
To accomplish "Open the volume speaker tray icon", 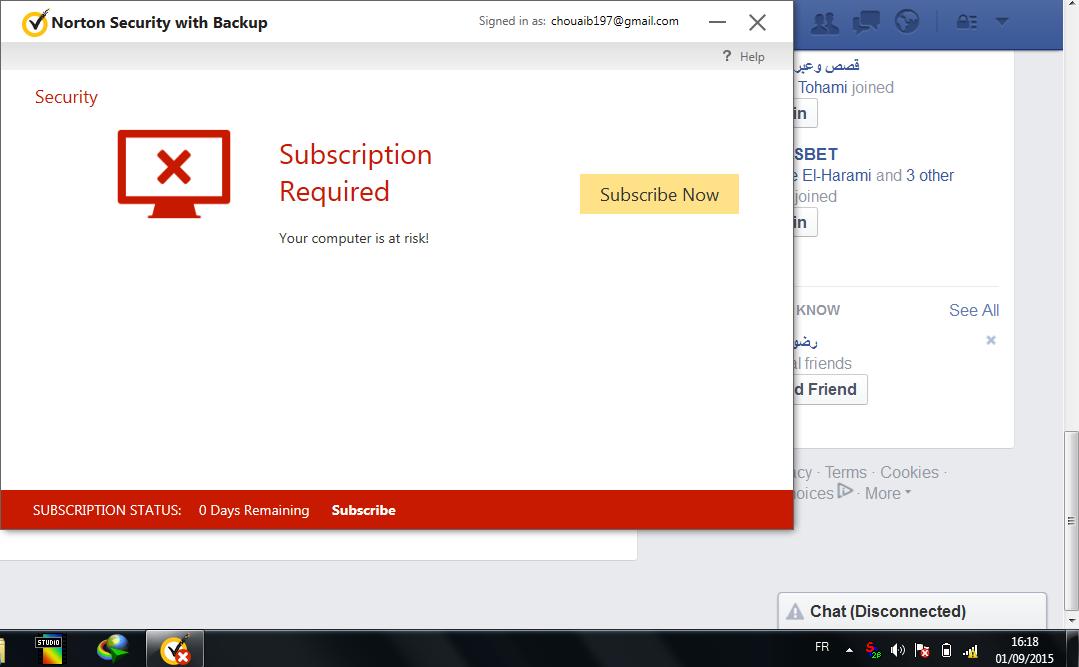I will [897, 650].
